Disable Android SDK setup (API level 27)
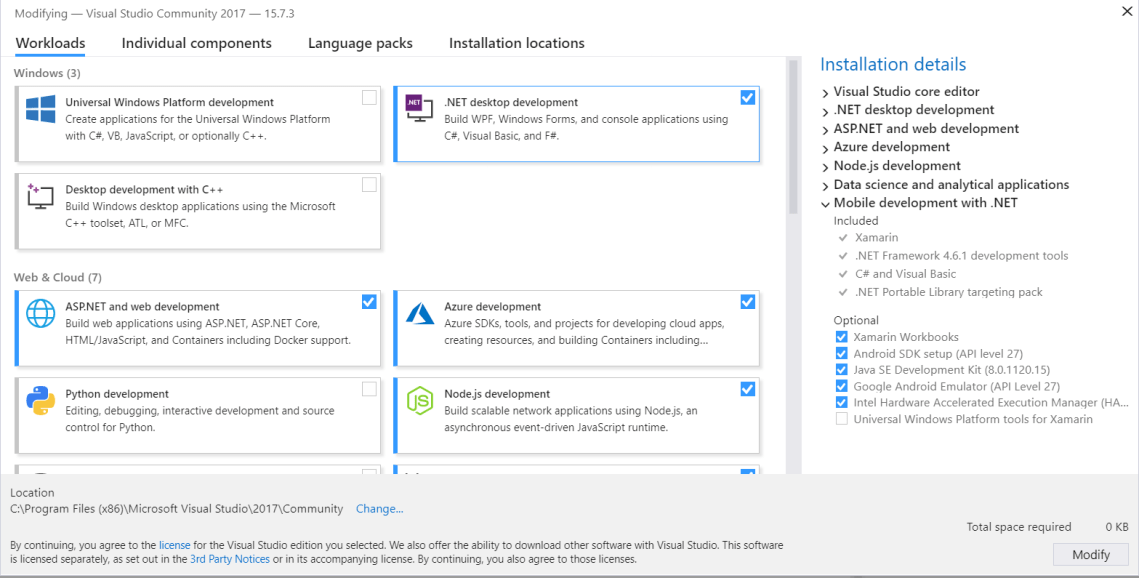 [841, 353]
